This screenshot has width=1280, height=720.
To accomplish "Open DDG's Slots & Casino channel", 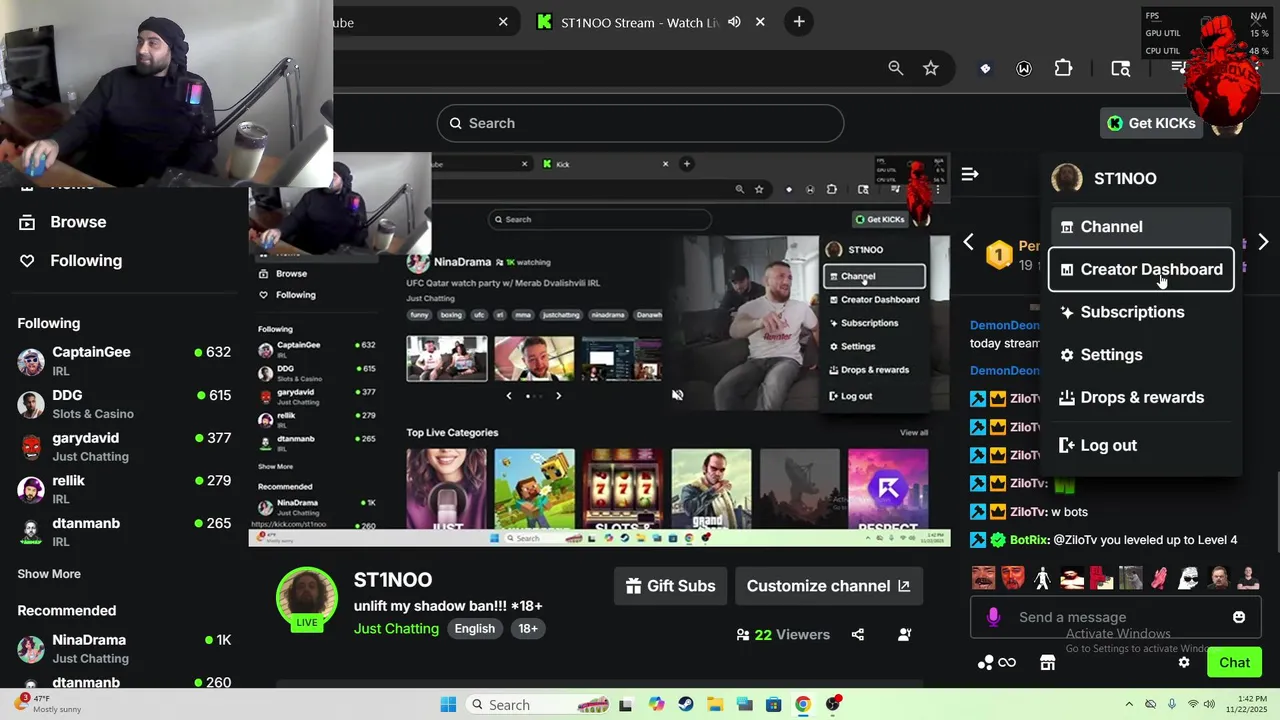I will 124,404.
